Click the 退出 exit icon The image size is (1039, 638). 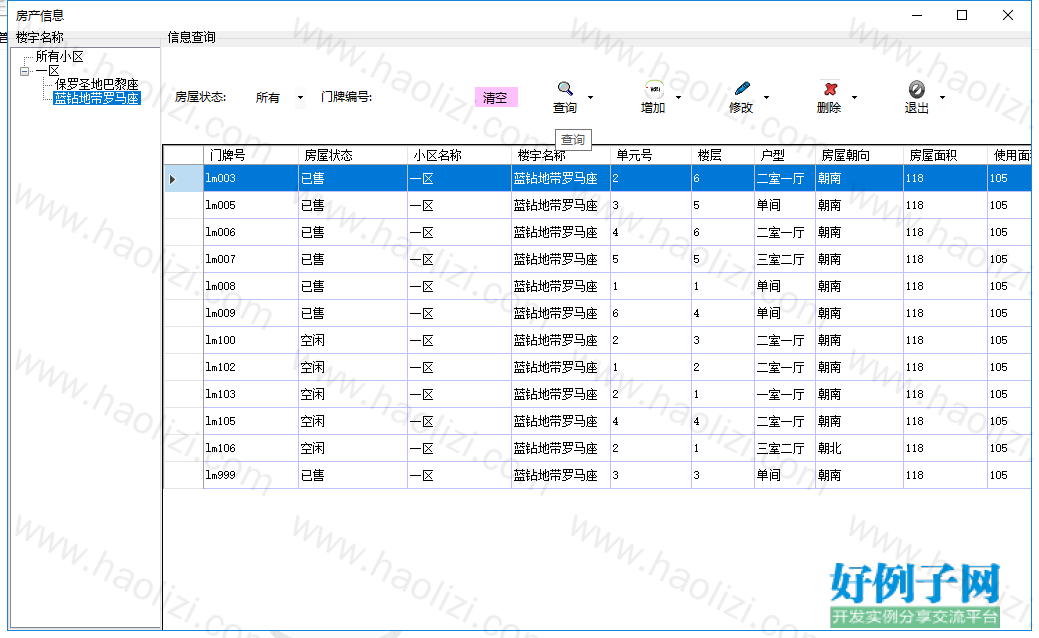click(x=916, y=89)
